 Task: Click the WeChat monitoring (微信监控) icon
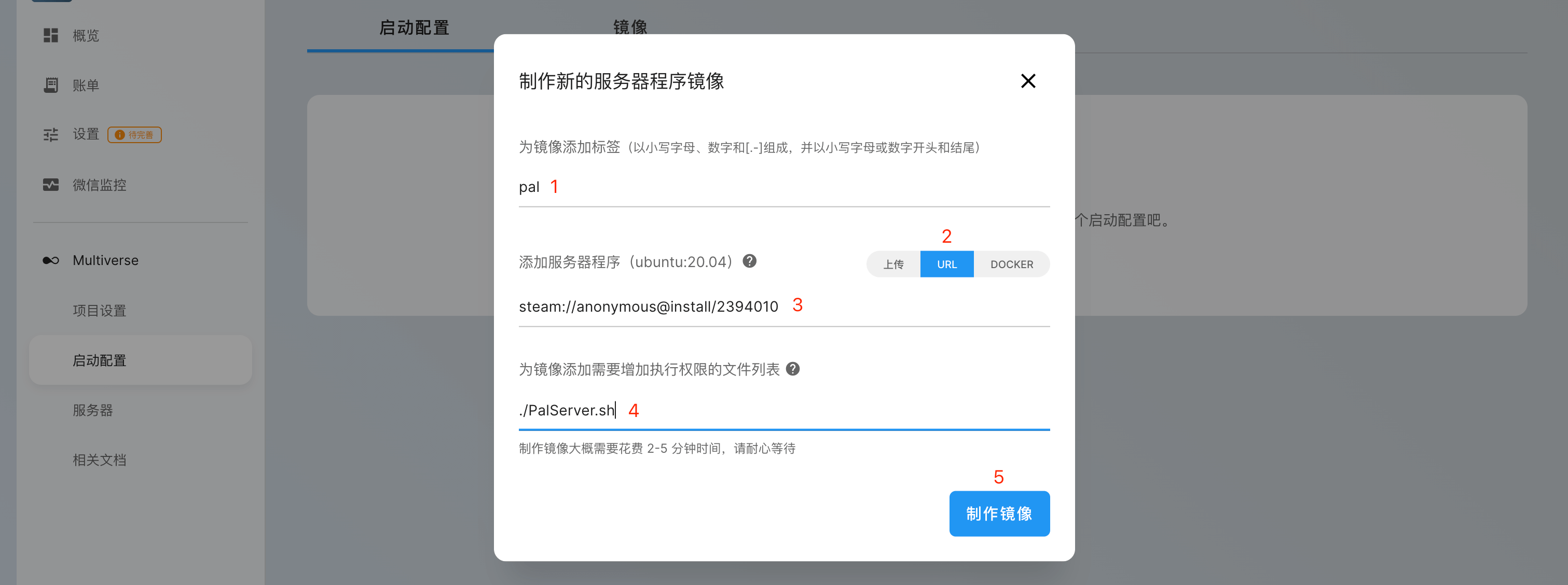50,184
